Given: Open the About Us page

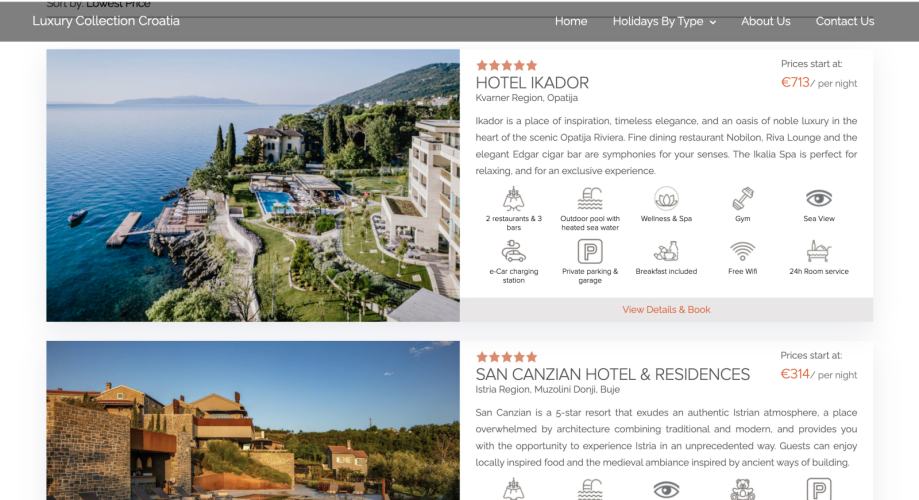Looking at the screenshot, I should tap(765, 21).
